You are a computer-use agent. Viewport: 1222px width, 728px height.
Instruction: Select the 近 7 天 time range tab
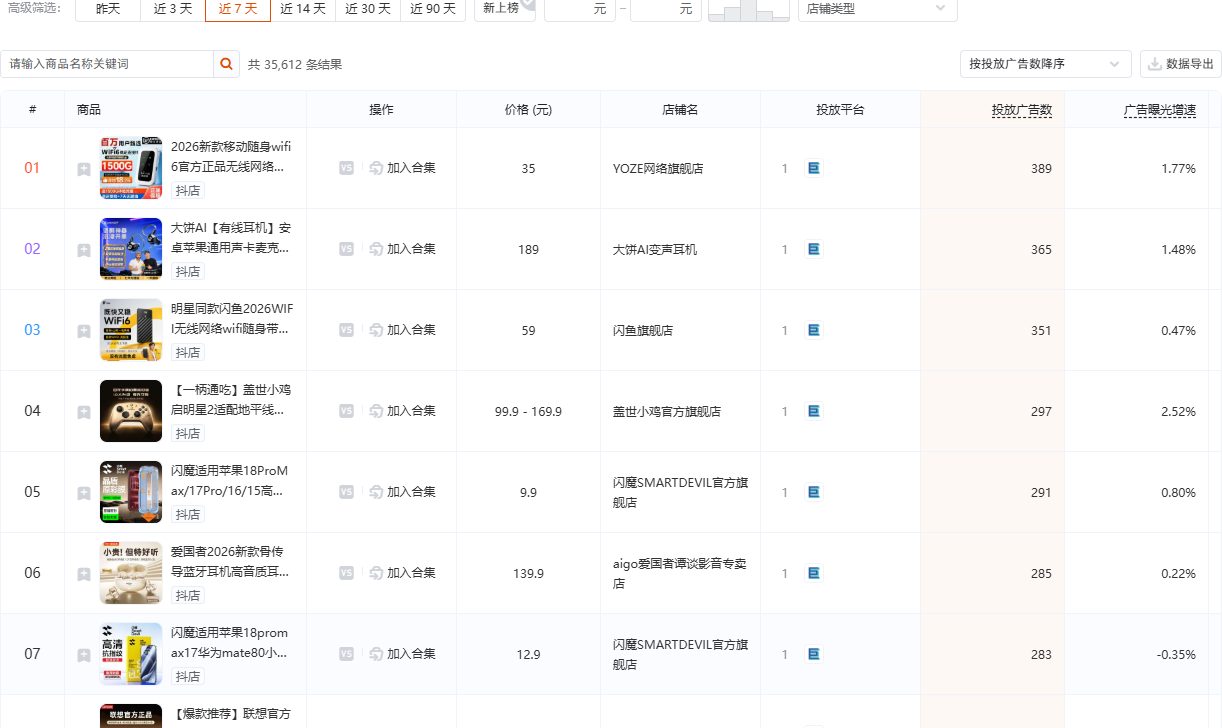click(x=238, y=9)
